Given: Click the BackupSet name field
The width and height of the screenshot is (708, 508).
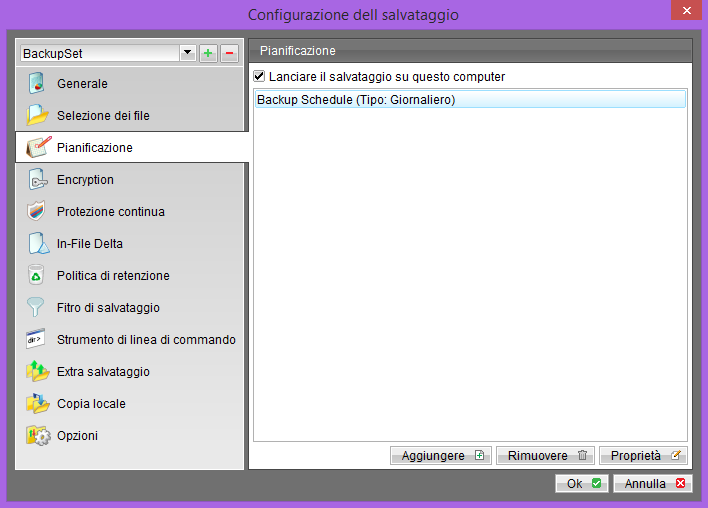Looking at the screenshot, I should tap(100, 53).
